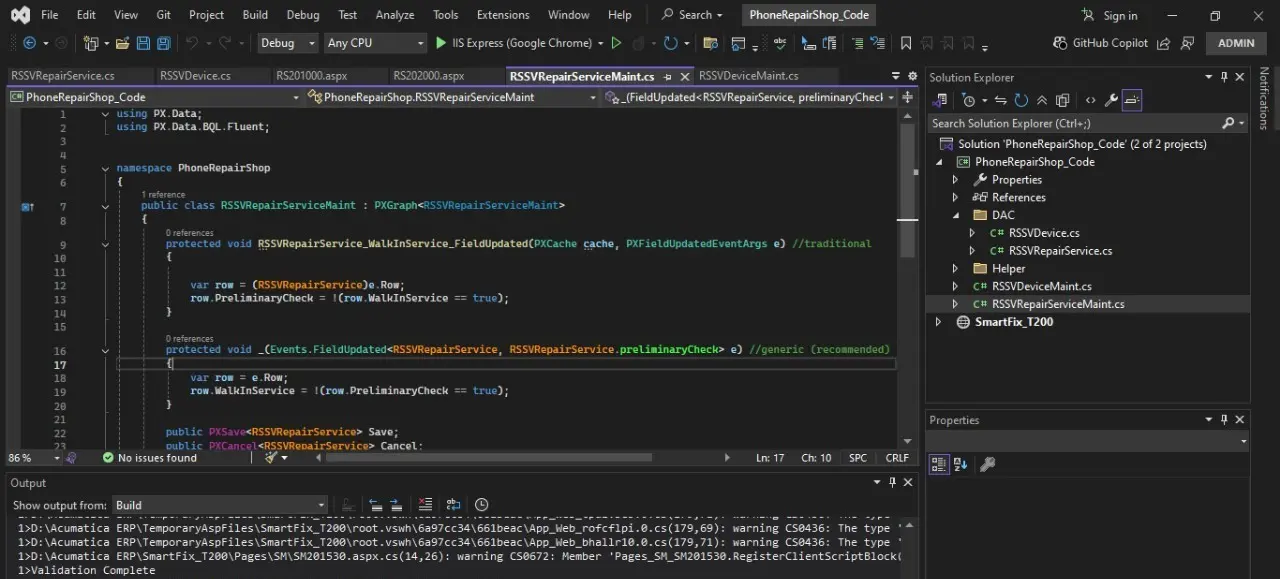
Task: Click the ADMIN button
Action: pyautogui.click(x=1236, y=43)
